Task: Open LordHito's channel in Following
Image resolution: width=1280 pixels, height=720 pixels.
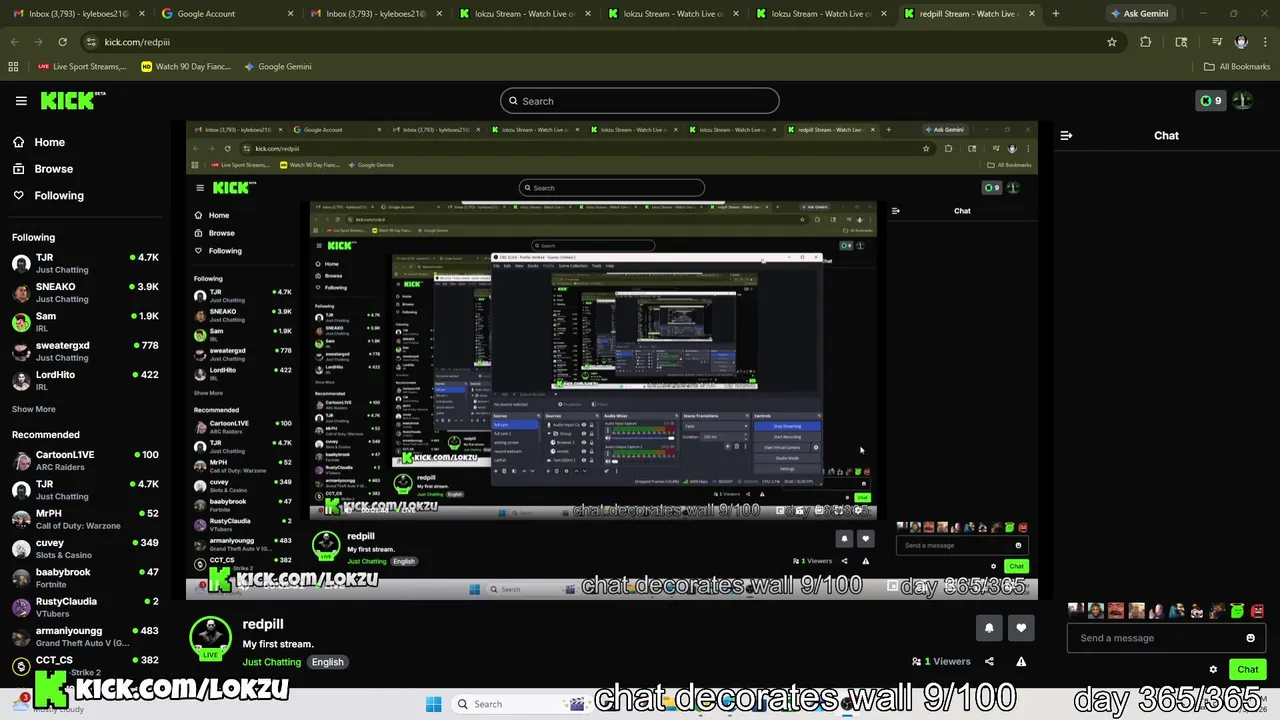Action: coord(85,381)
